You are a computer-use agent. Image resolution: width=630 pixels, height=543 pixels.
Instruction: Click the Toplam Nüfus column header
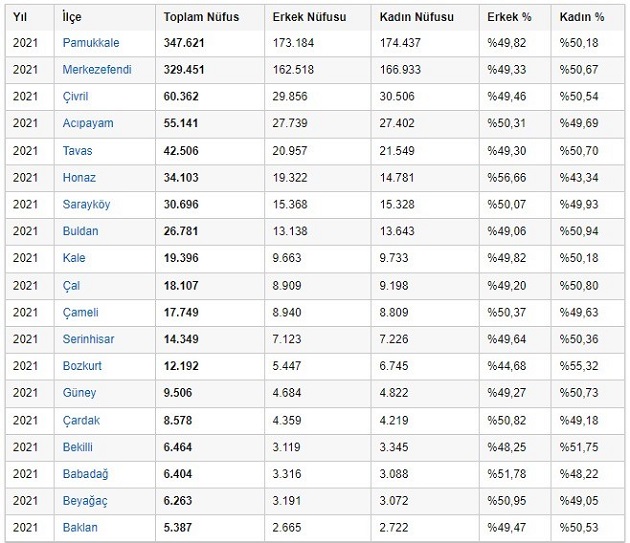201,17
